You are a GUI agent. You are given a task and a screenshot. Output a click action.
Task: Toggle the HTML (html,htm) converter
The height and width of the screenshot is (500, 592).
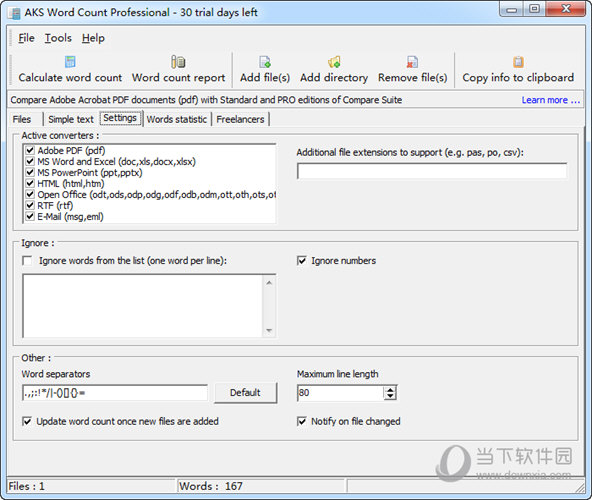(x=30, y=183)
